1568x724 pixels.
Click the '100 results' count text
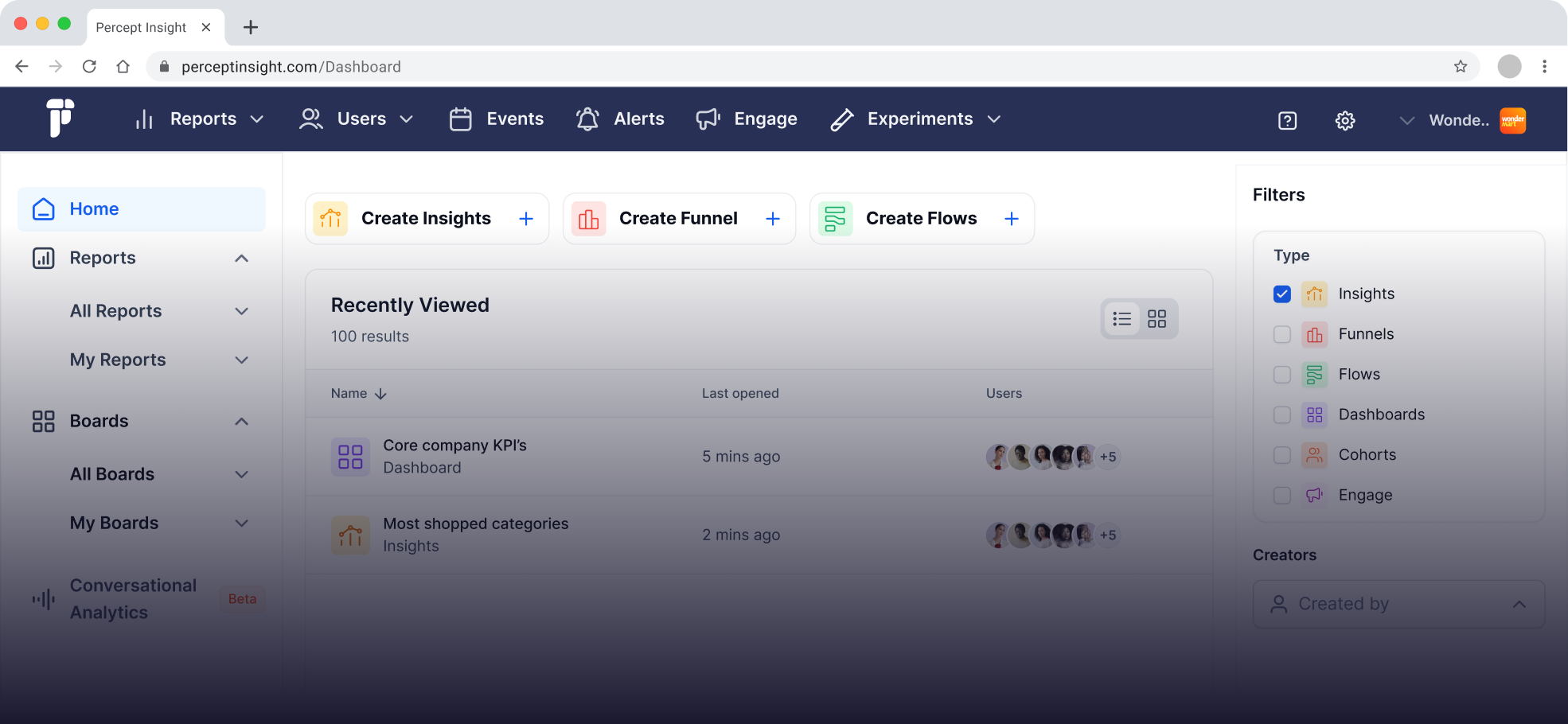(370, 337)
